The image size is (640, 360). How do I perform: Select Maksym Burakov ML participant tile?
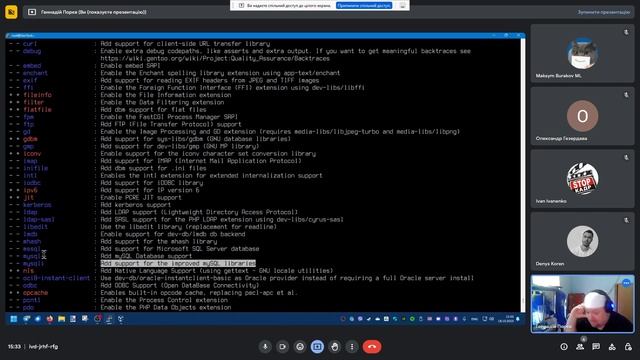click(582, 53)
